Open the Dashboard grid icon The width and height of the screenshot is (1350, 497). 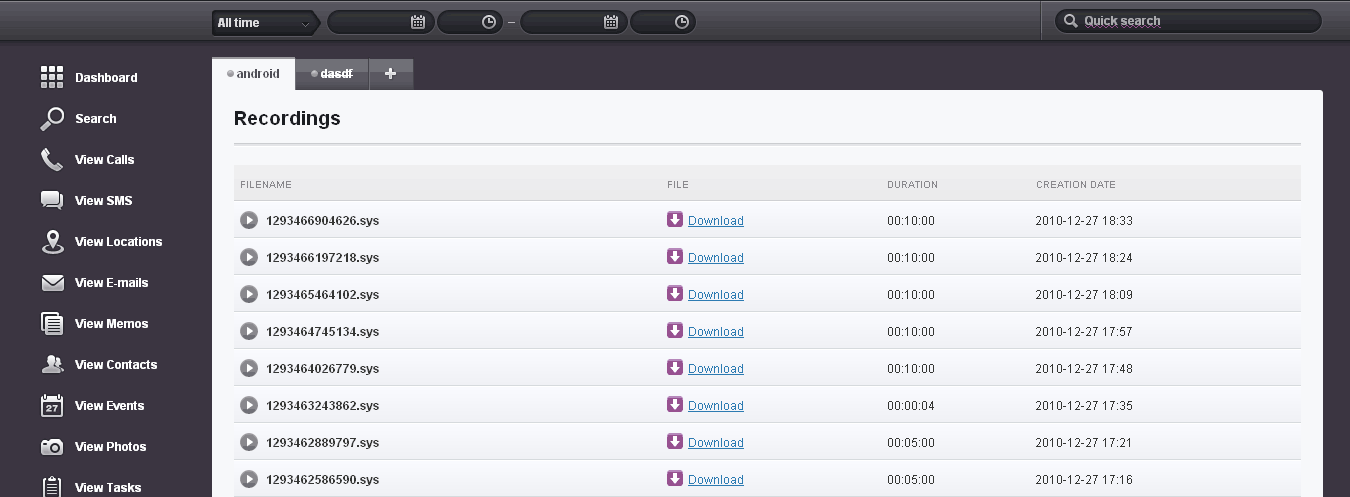pos(52,77)
